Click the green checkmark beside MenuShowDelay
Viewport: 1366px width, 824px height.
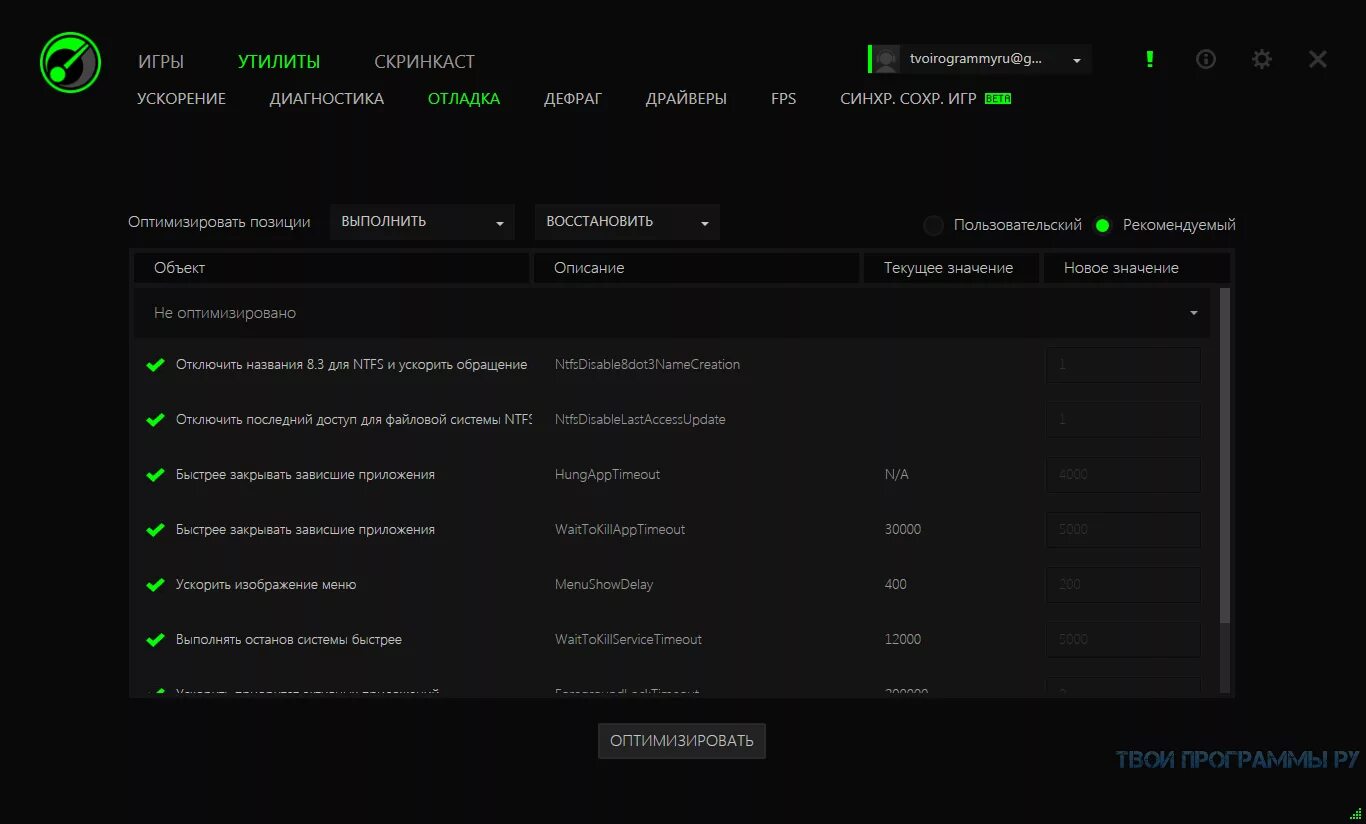click(155, 585)
